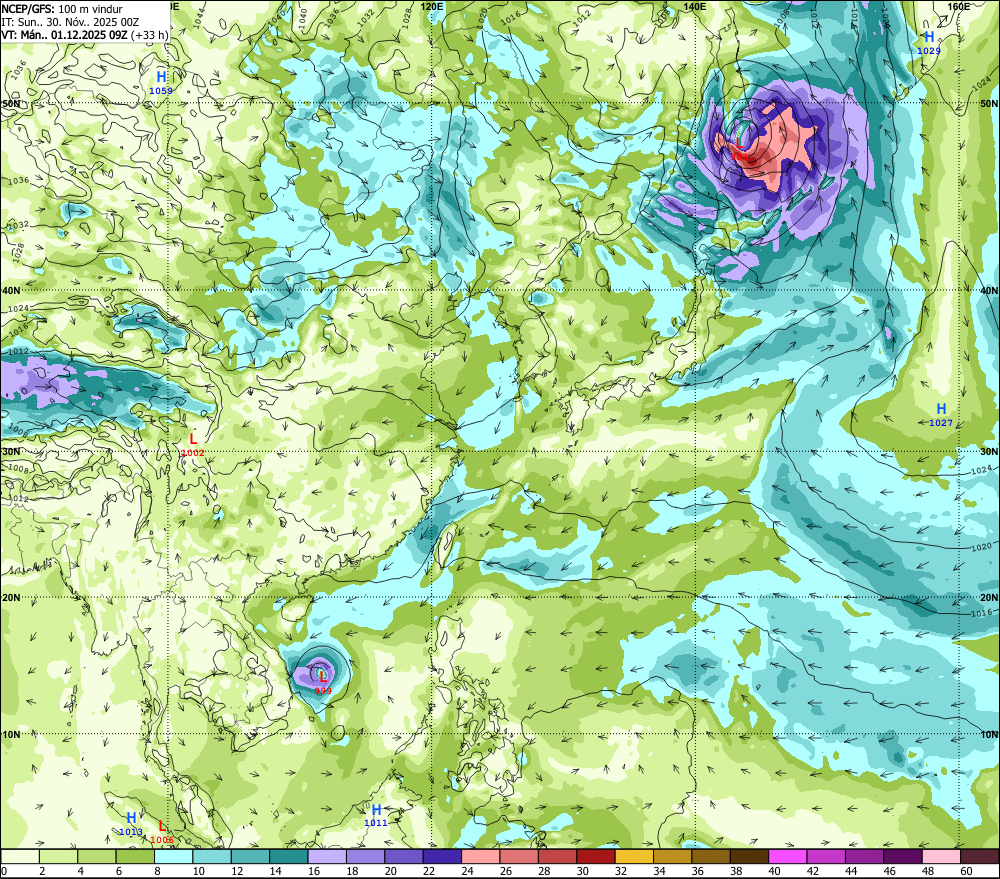The width and height of the screenshot is (1000, 879).
Task: Click the 140E longitude label
Action: pos(695,6)
